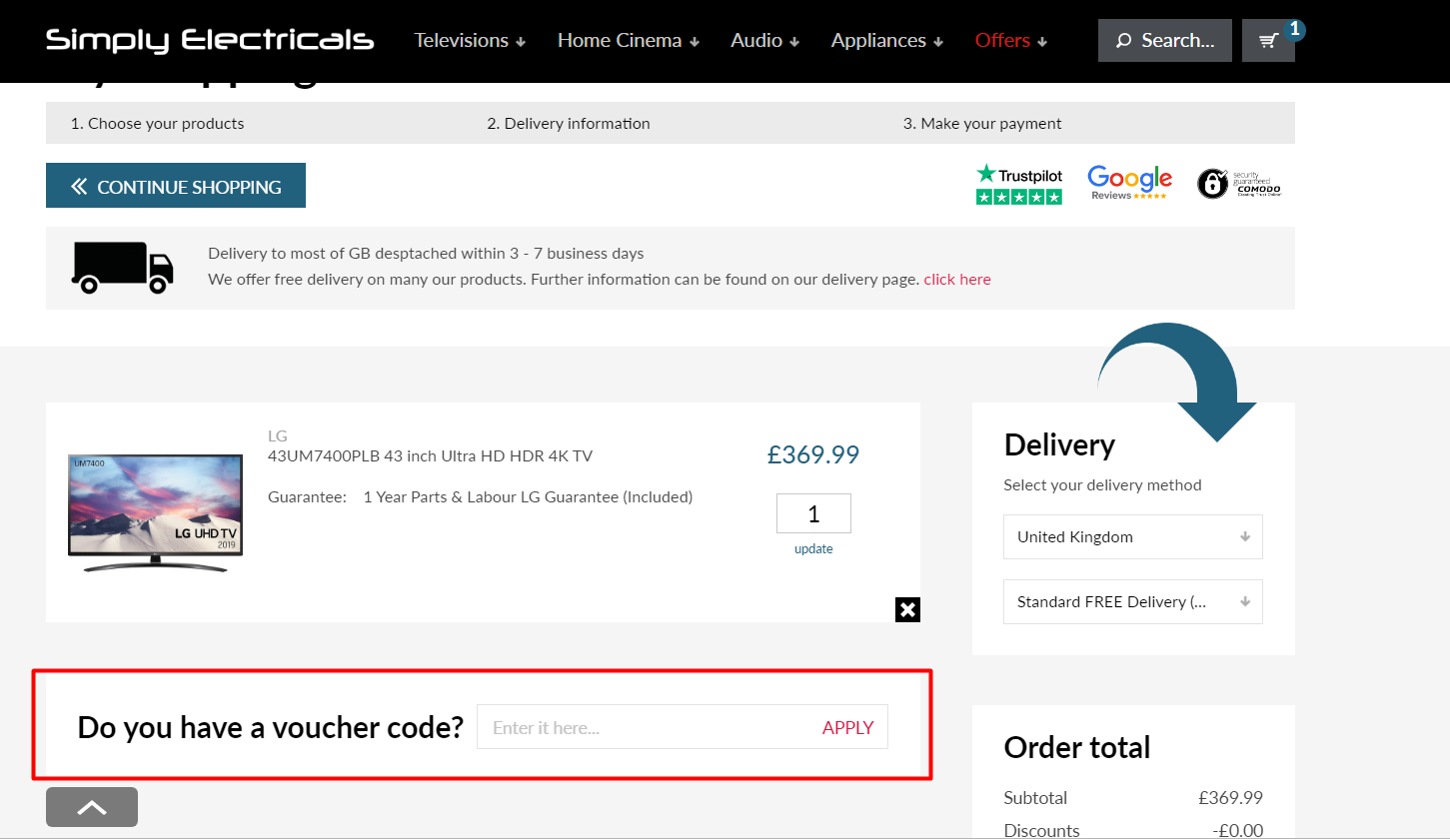Open the Offers menu
The width and height of the screenshot is (1450, 840).
[x=1003, y=40]
